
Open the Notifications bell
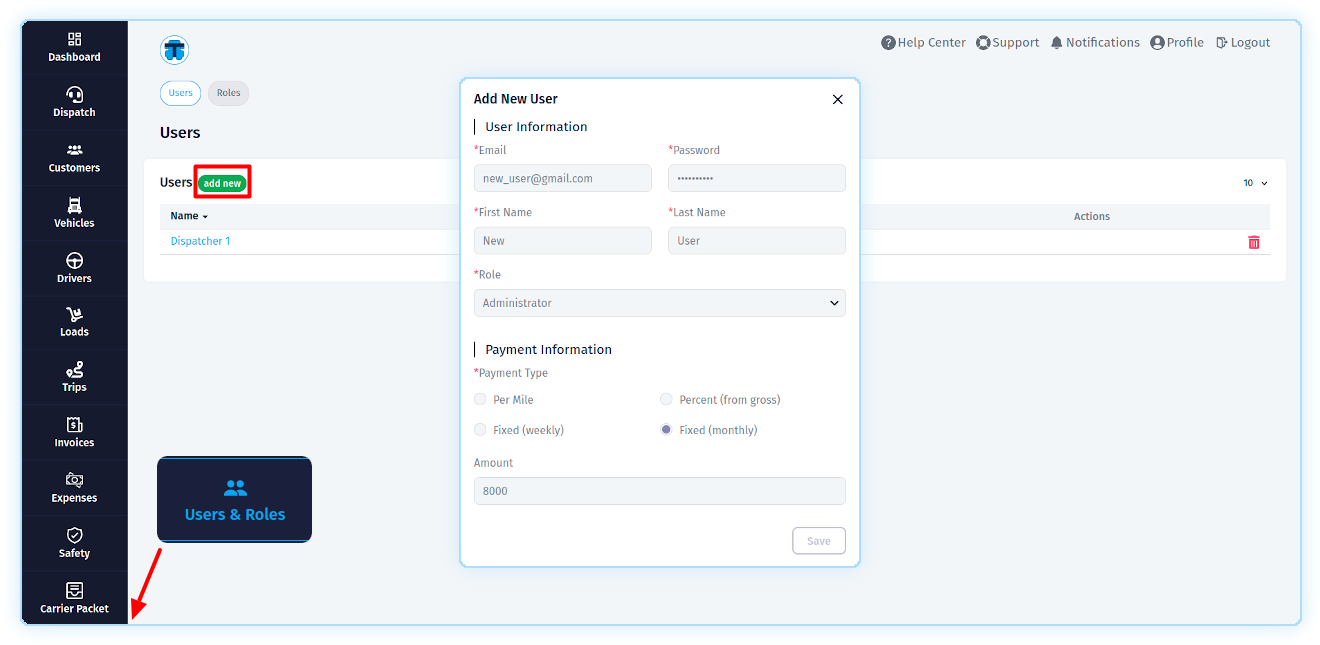coord(1056,43)
